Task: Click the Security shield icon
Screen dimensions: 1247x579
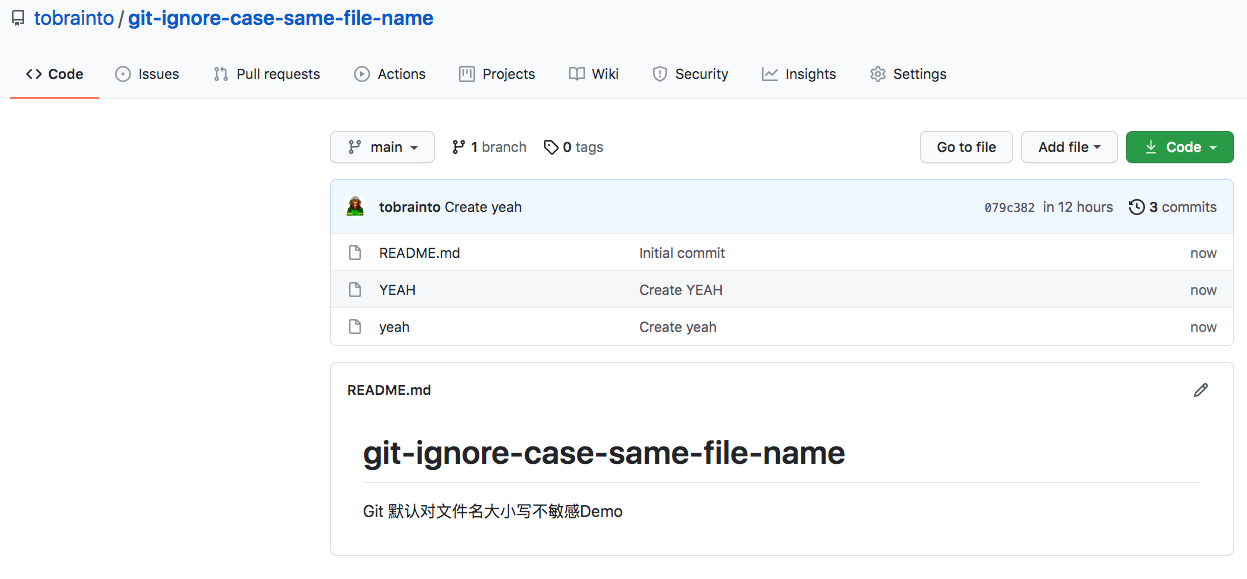Action: click(660, 74)
